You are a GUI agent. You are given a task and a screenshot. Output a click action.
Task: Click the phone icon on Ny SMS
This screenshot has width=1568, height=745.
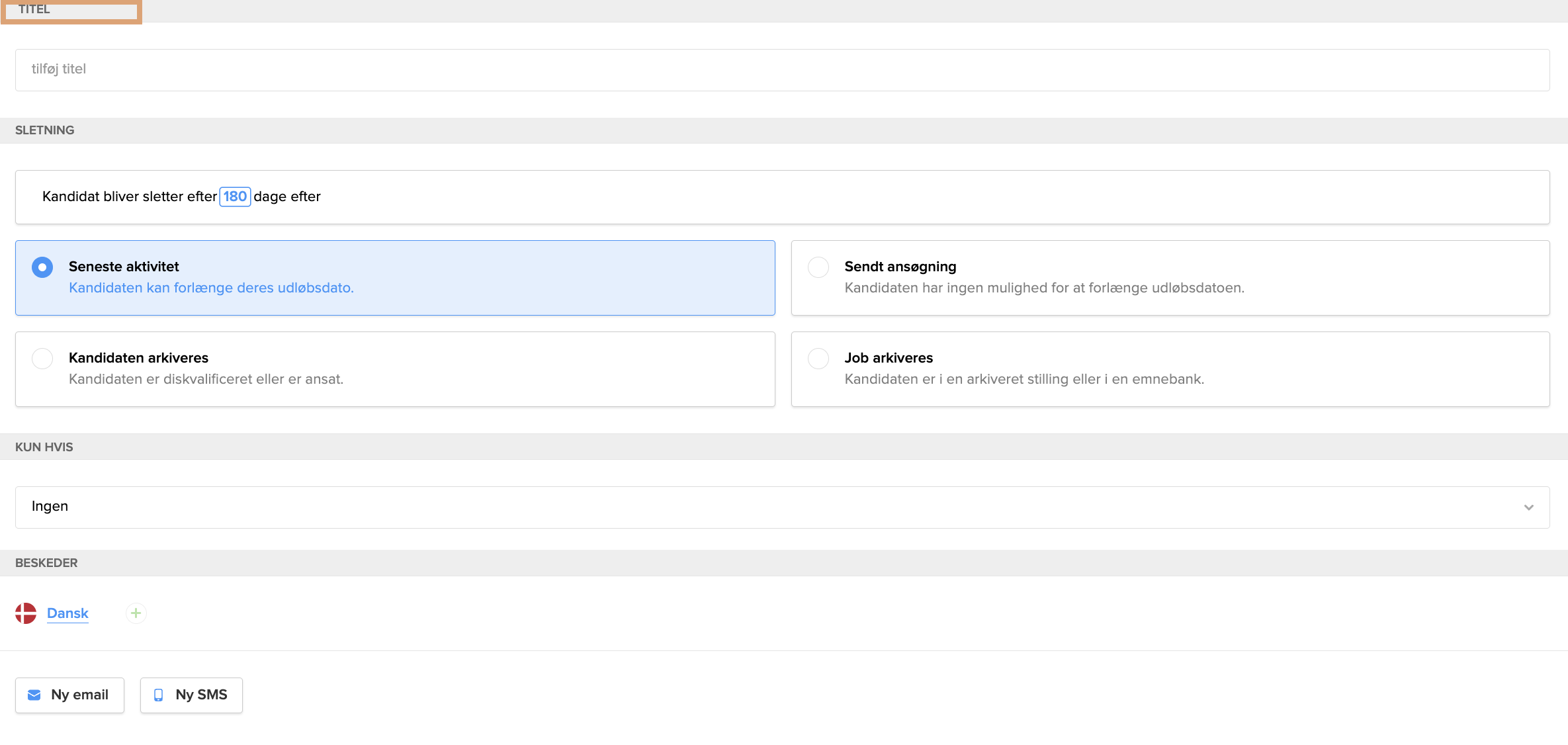[159, 695]
